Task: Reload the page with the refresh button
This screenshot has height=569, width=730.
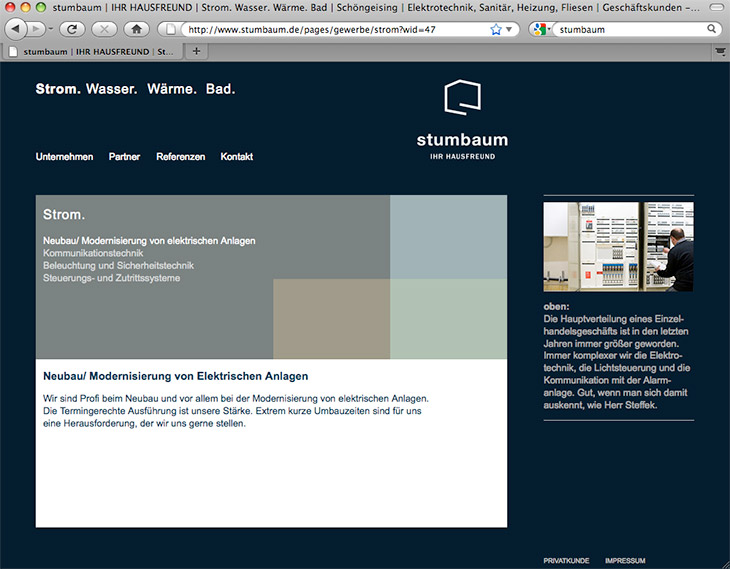Action: pos(72,29)
